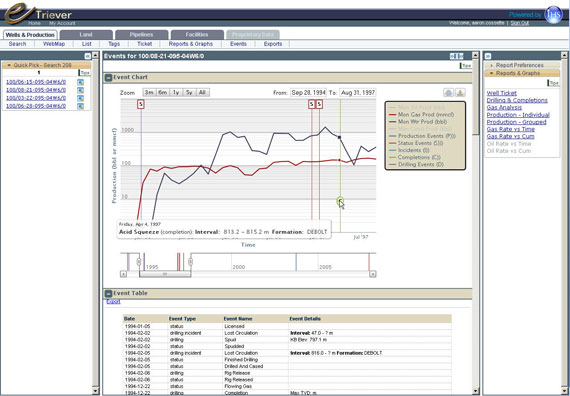This screenshot has height=396, width=570.
Task: Select well 100/06-15-095-04W6/0 link
Action: tap(36, 82)
